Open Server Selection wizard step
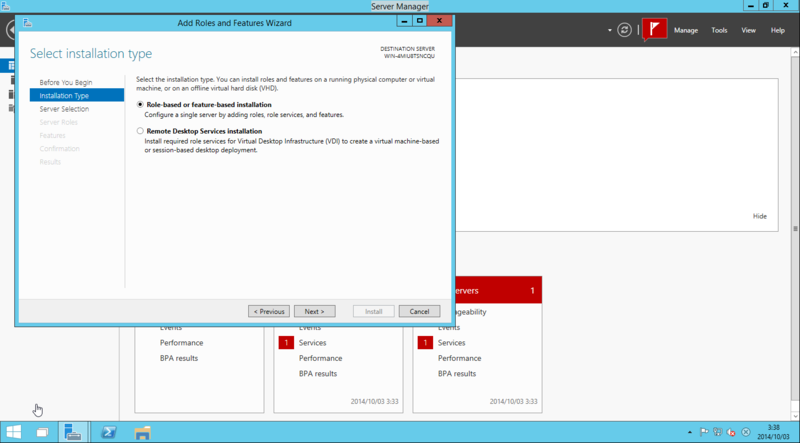The width and height of the screenshot is (800, 443). (64, 109)
